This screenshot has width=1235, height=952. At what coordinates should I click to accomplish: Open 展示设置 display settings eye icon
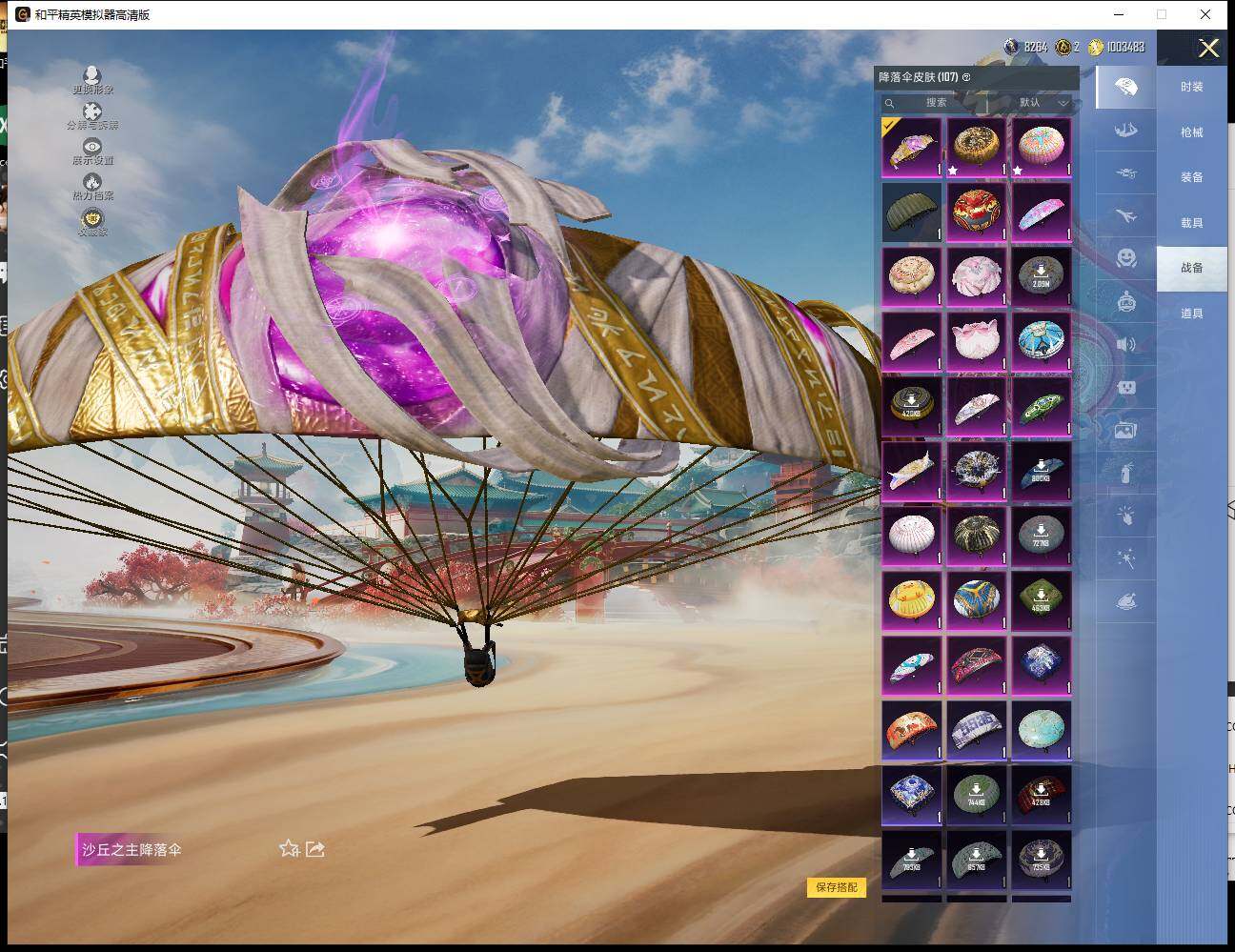(x=92, y=147)
